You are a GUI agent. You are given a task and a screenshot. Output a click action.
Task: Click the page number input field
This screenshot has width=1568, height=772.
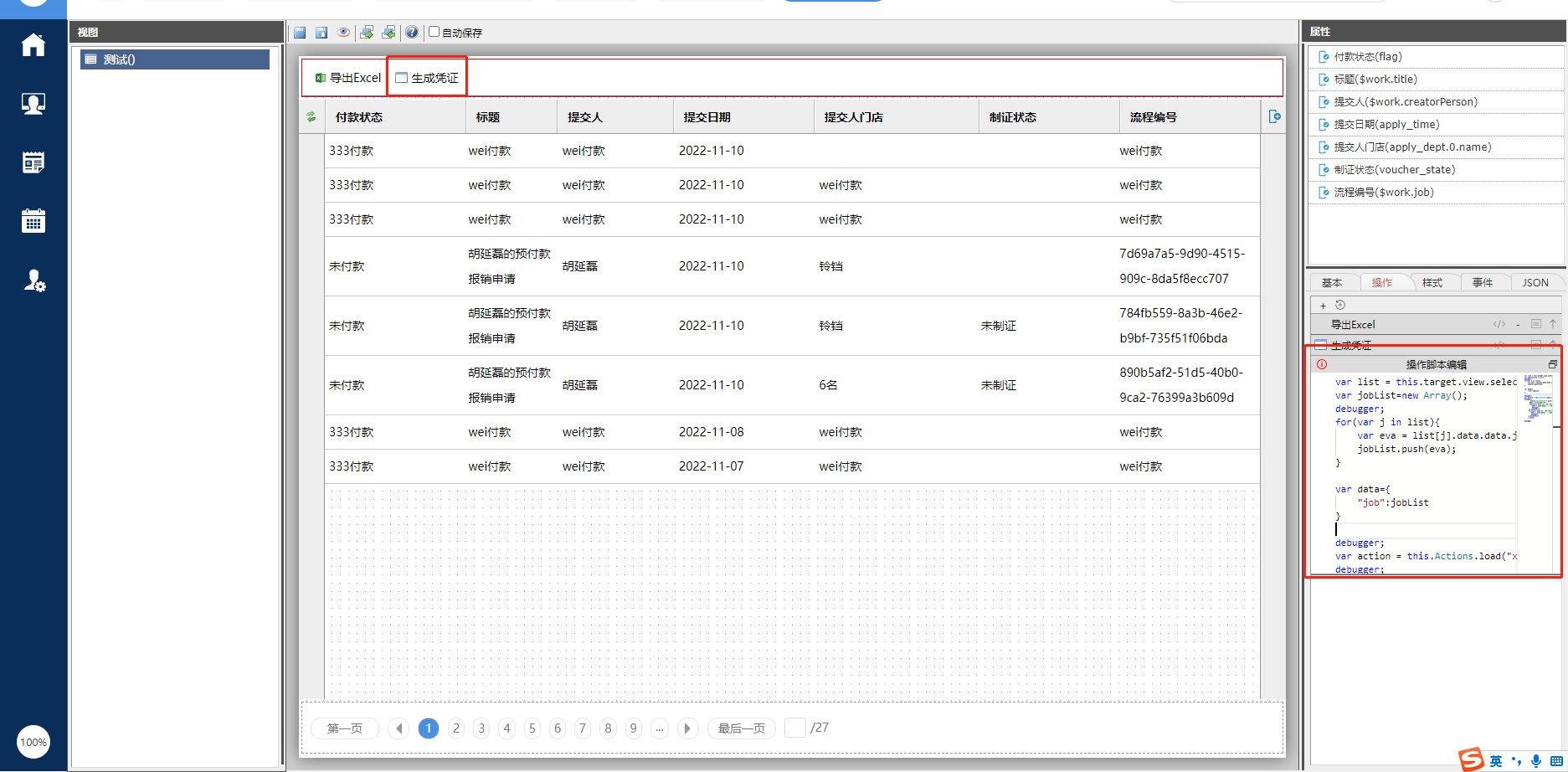click(x=794, y=728)
